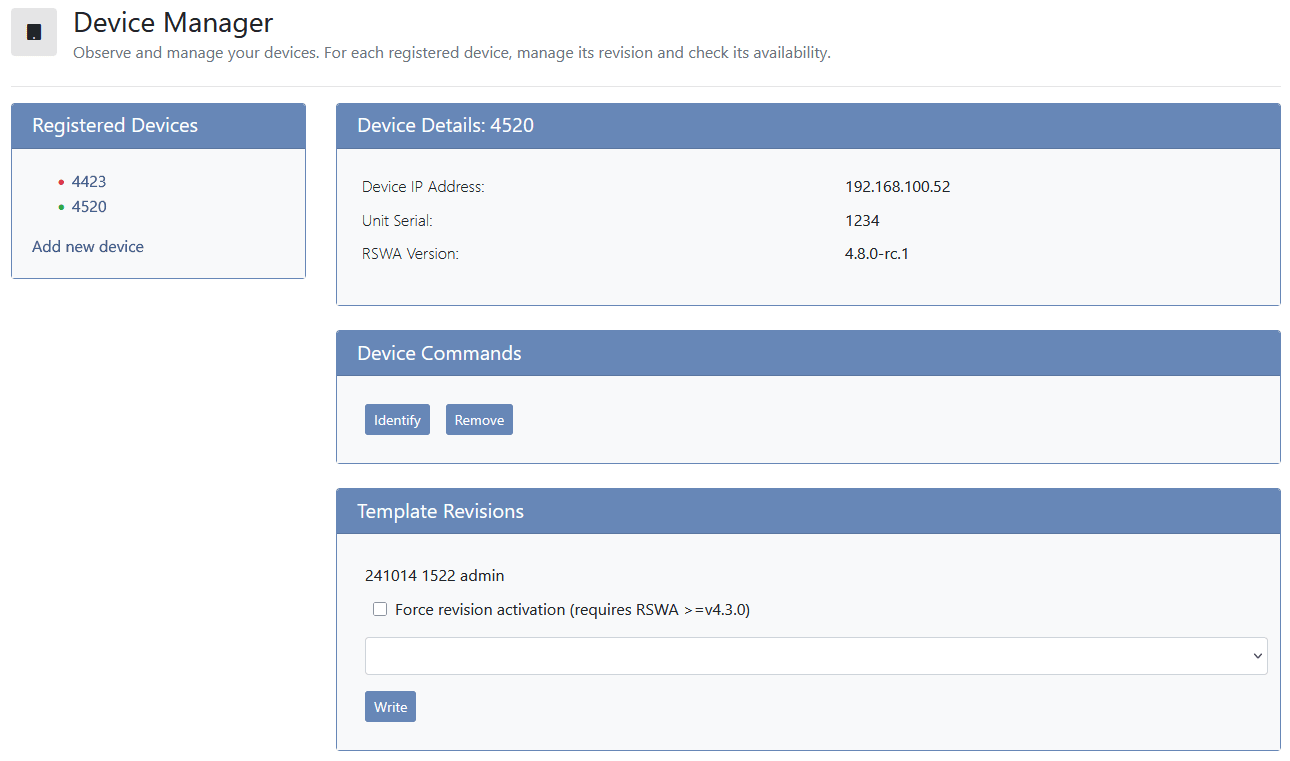Click the chevron arrow of the revision select
The width and height of the screenshot is (1290, 761).
1257,656
